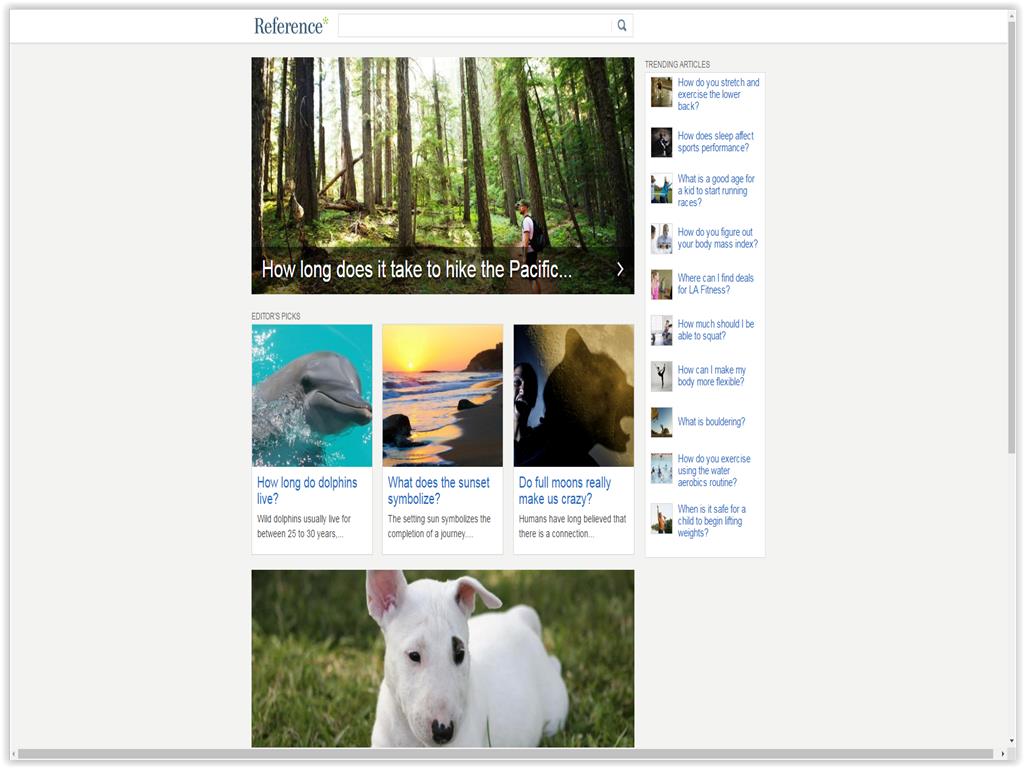This screenshot has height=768, width=1024.
Task: Open 'How much should I be able to squat?'
Action: (x=715, y=330)
